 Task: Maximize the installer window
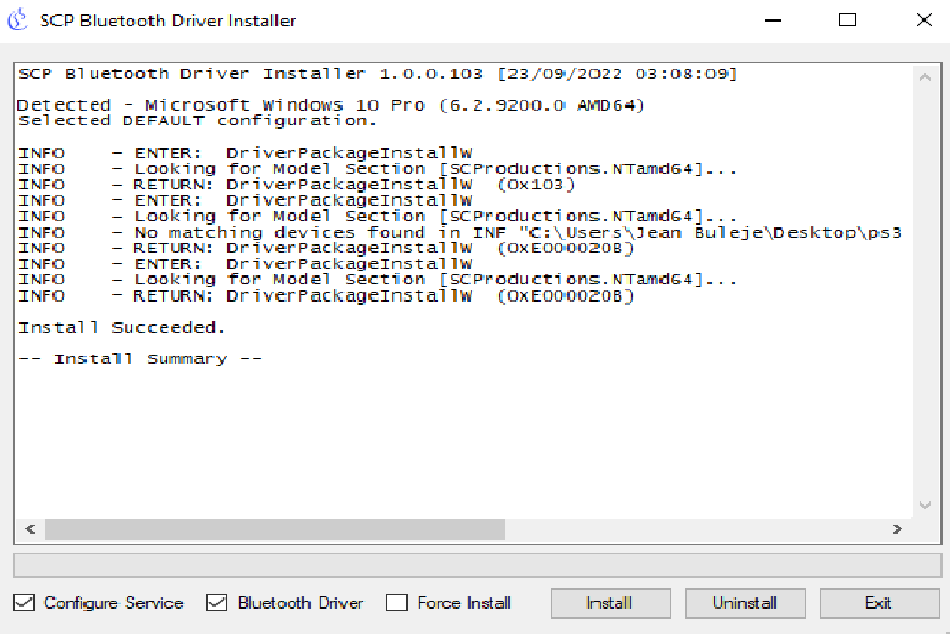pos(848,20)
